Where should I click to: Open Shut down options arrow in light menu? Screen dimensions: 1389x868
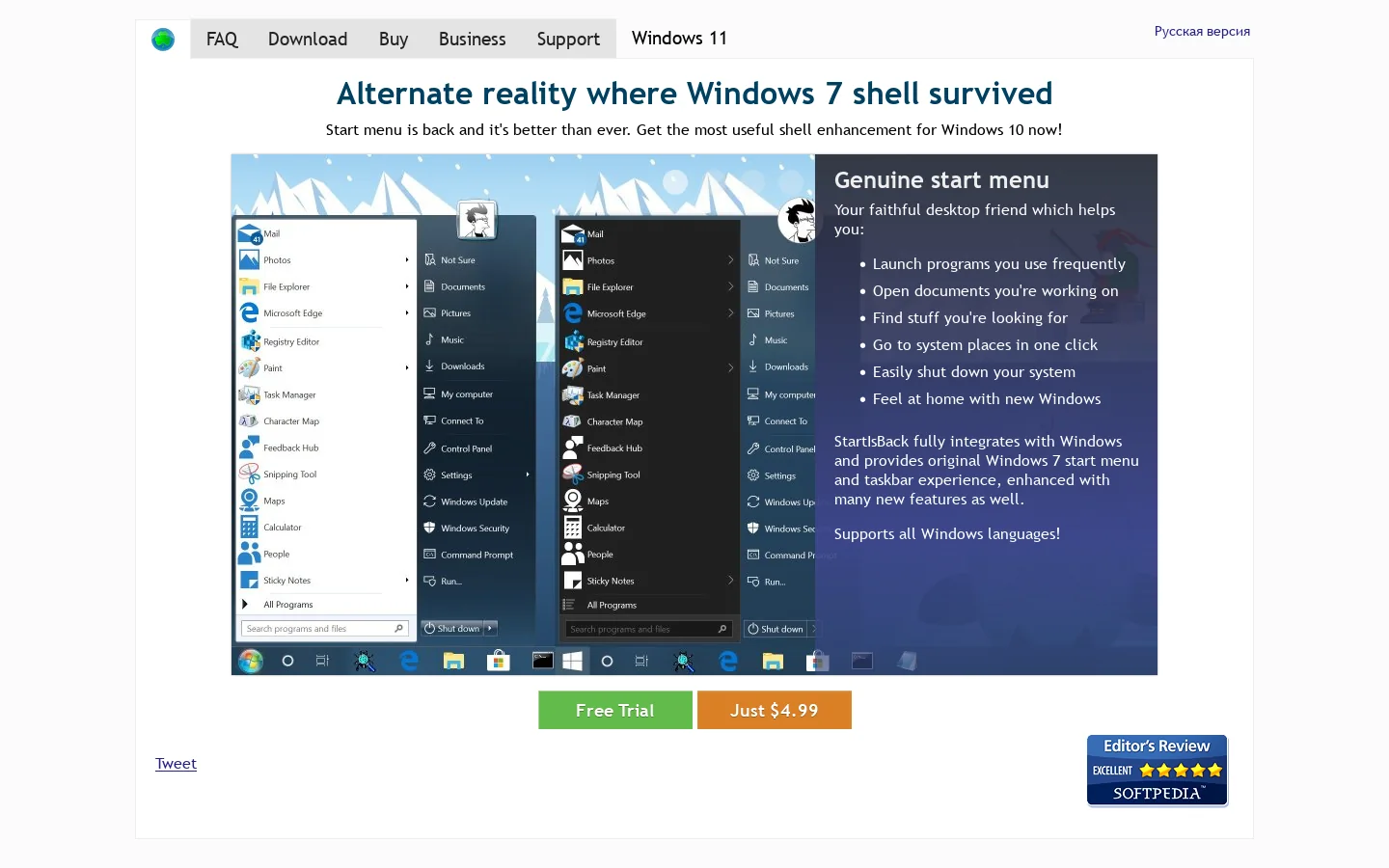tap(490, 628)
